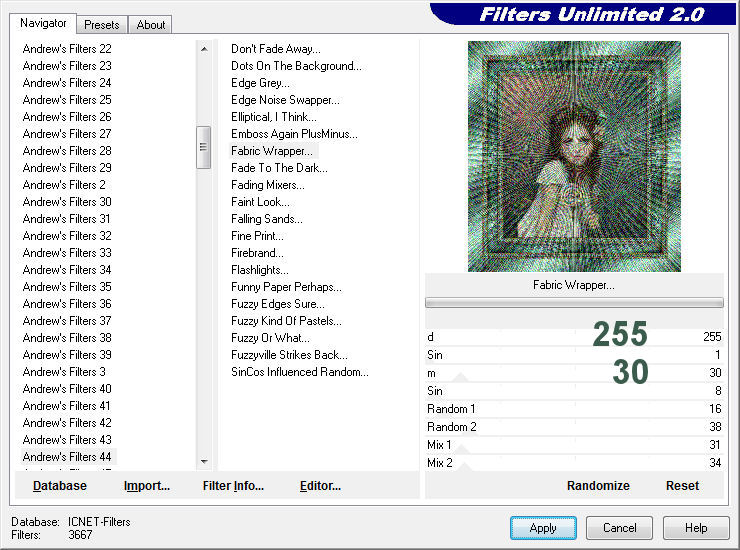The image size is (740, 550).
Task: Select Andrew's Filters 28 category
Action: (67, 151)
